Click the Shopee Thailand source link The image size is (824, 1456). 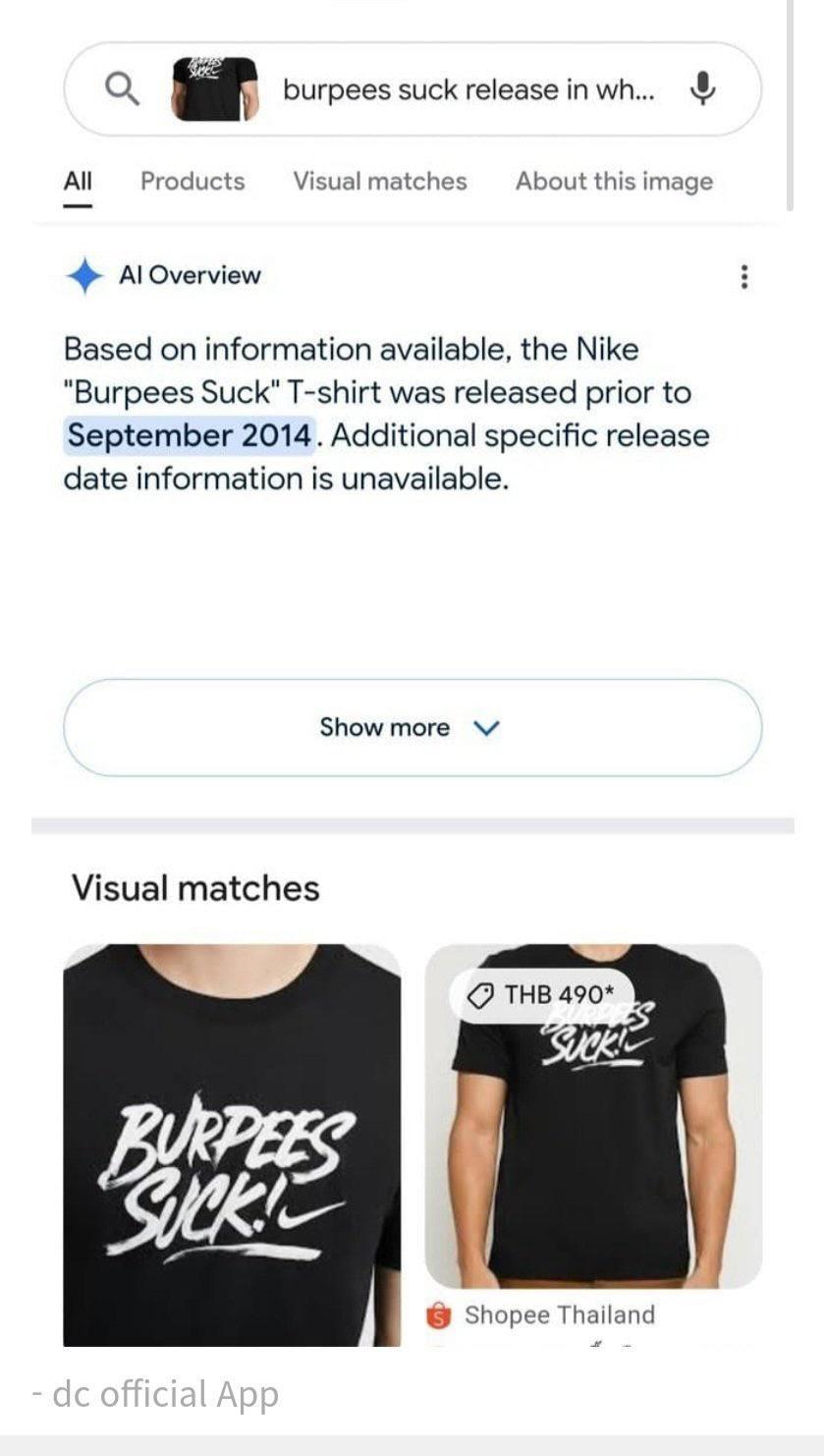click(x=559, y=1316)
